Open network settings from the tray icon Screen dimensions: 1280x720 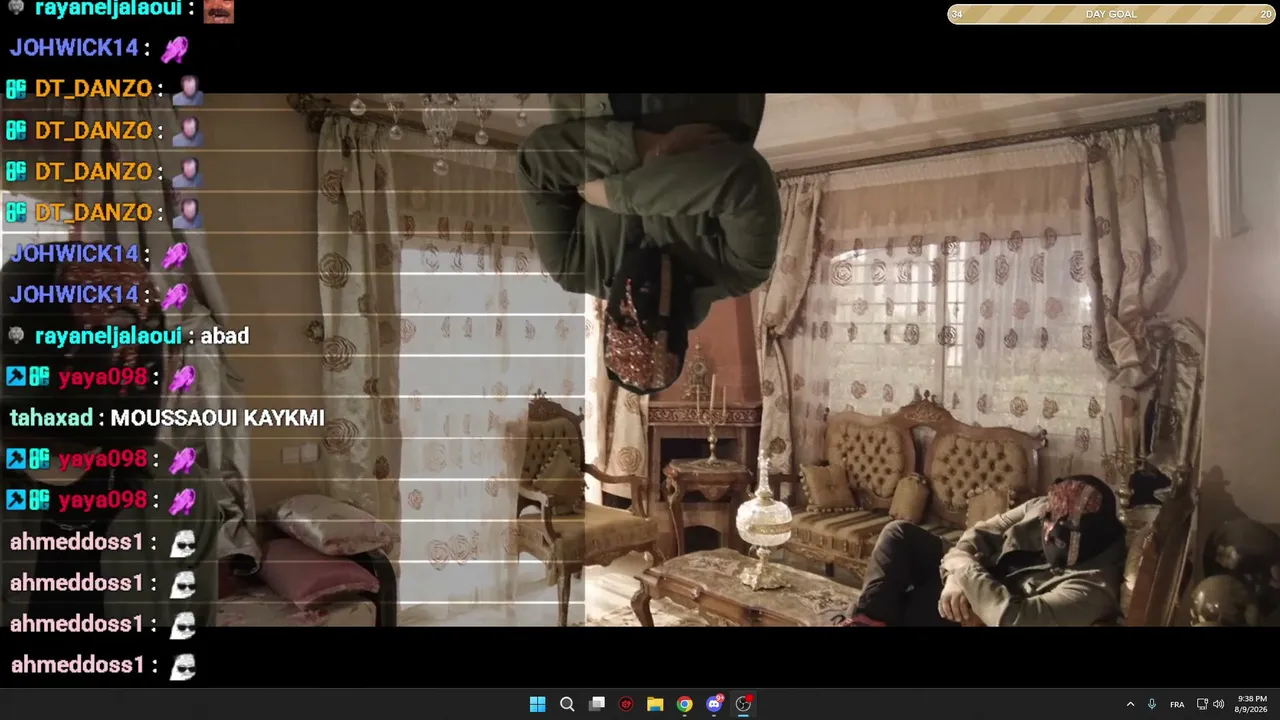1202,704
